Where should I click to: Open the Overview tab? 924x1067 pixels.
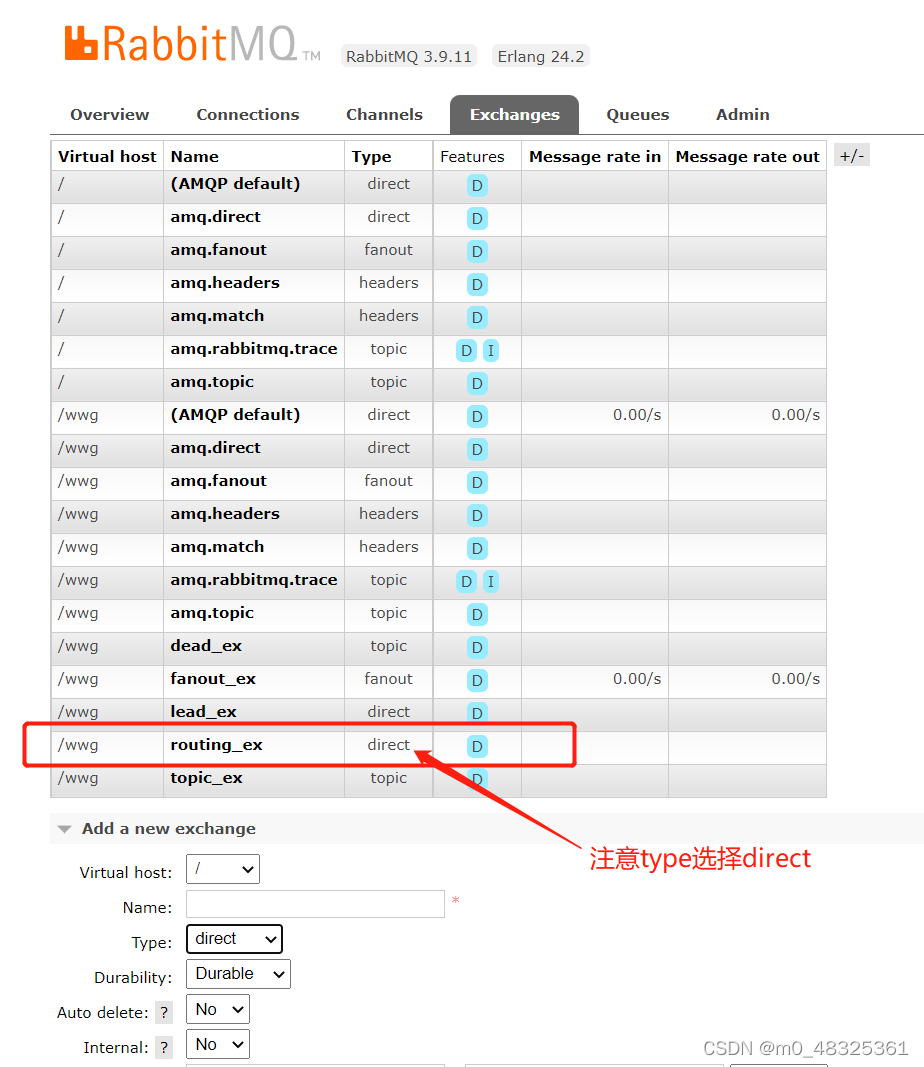pos(110,114)
